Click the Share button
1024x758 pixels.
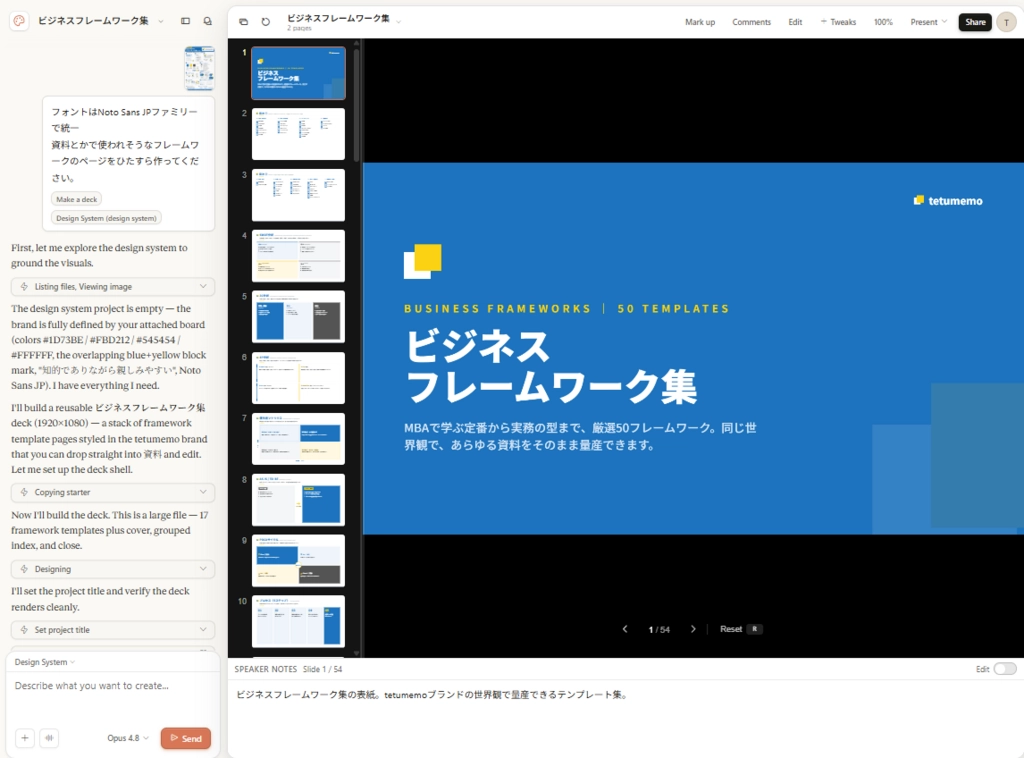tap(975, 22)
